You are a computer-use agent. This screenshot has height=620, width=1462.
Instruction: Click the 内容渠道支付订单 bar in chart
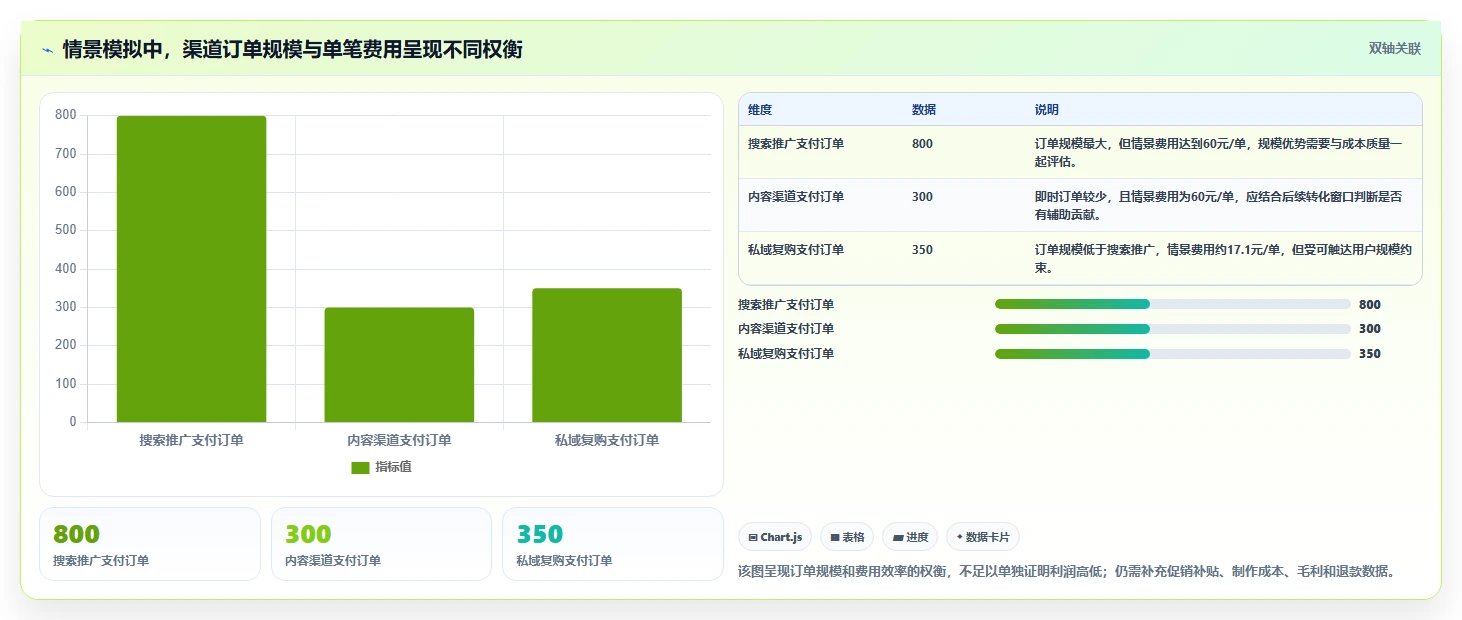coord(399,365)
